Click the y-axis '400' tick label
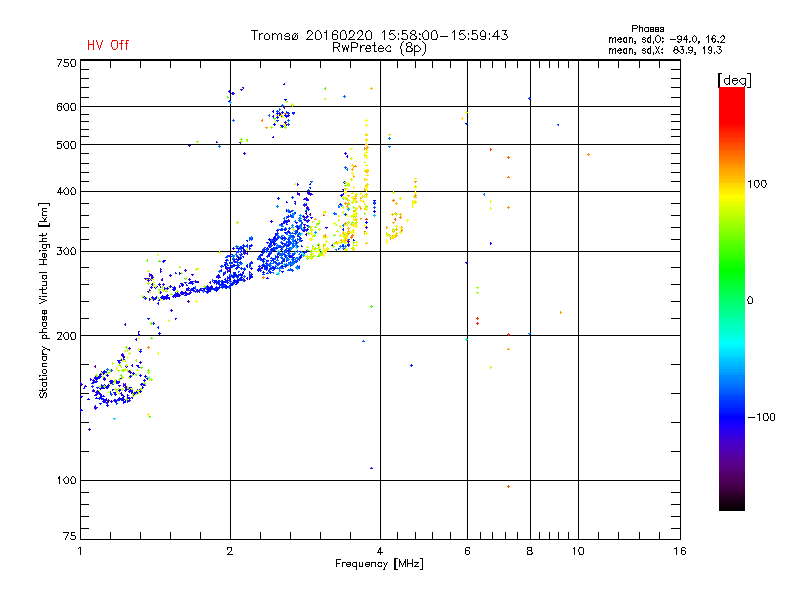 (x=67, y=191)
